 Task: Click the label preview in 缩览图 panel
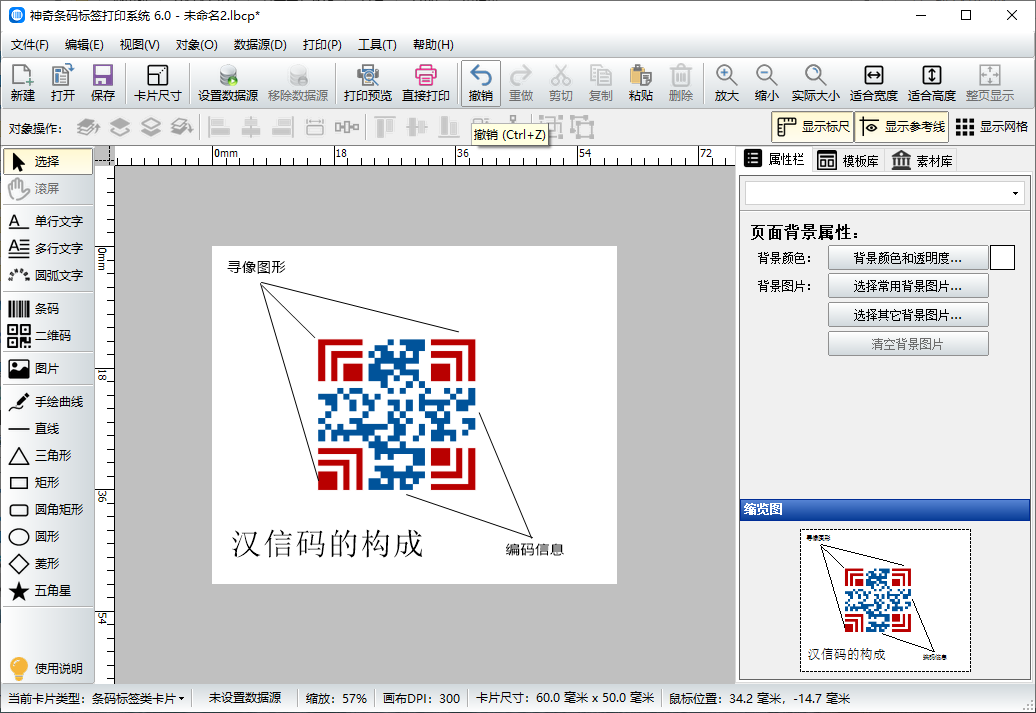point(885,600)
